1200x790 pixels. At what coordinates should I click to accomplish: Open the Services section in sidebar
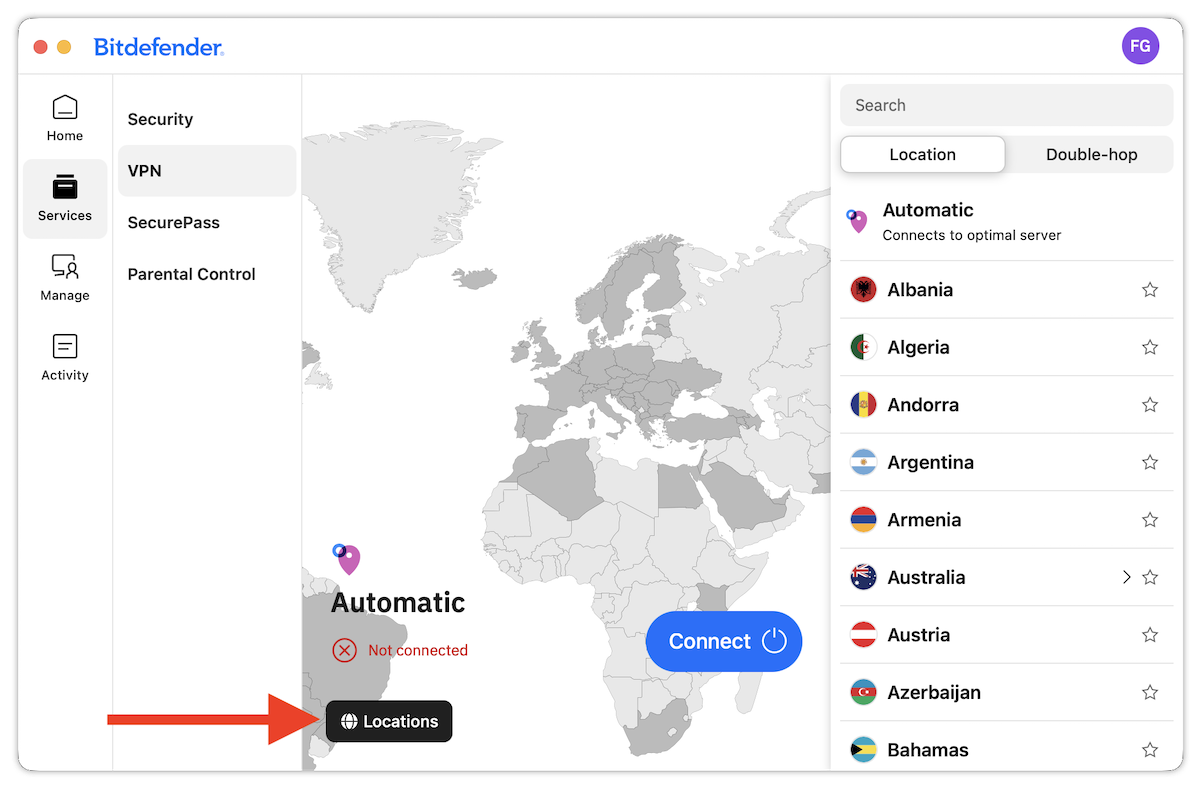[x=65, y=199]
